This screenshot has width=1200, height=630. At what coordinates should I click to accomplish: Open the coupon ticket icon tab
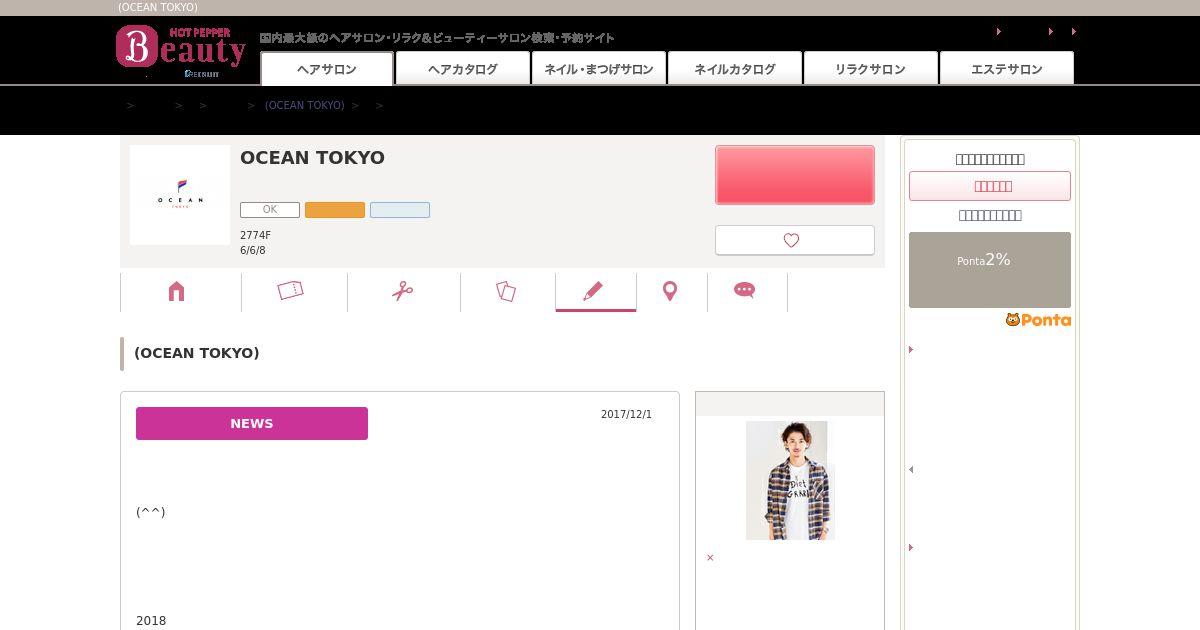point(291,291)
